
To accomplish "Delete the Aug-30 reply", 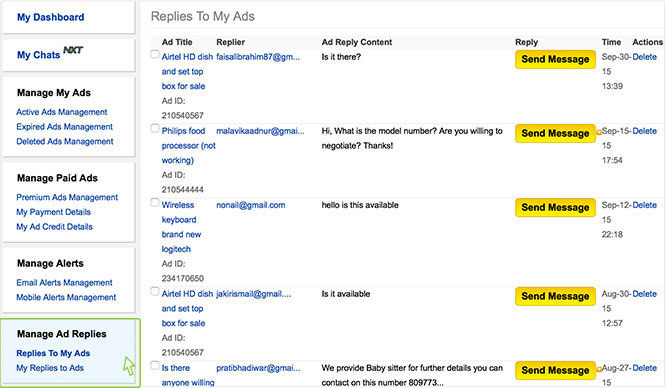I will pos(644,294).
